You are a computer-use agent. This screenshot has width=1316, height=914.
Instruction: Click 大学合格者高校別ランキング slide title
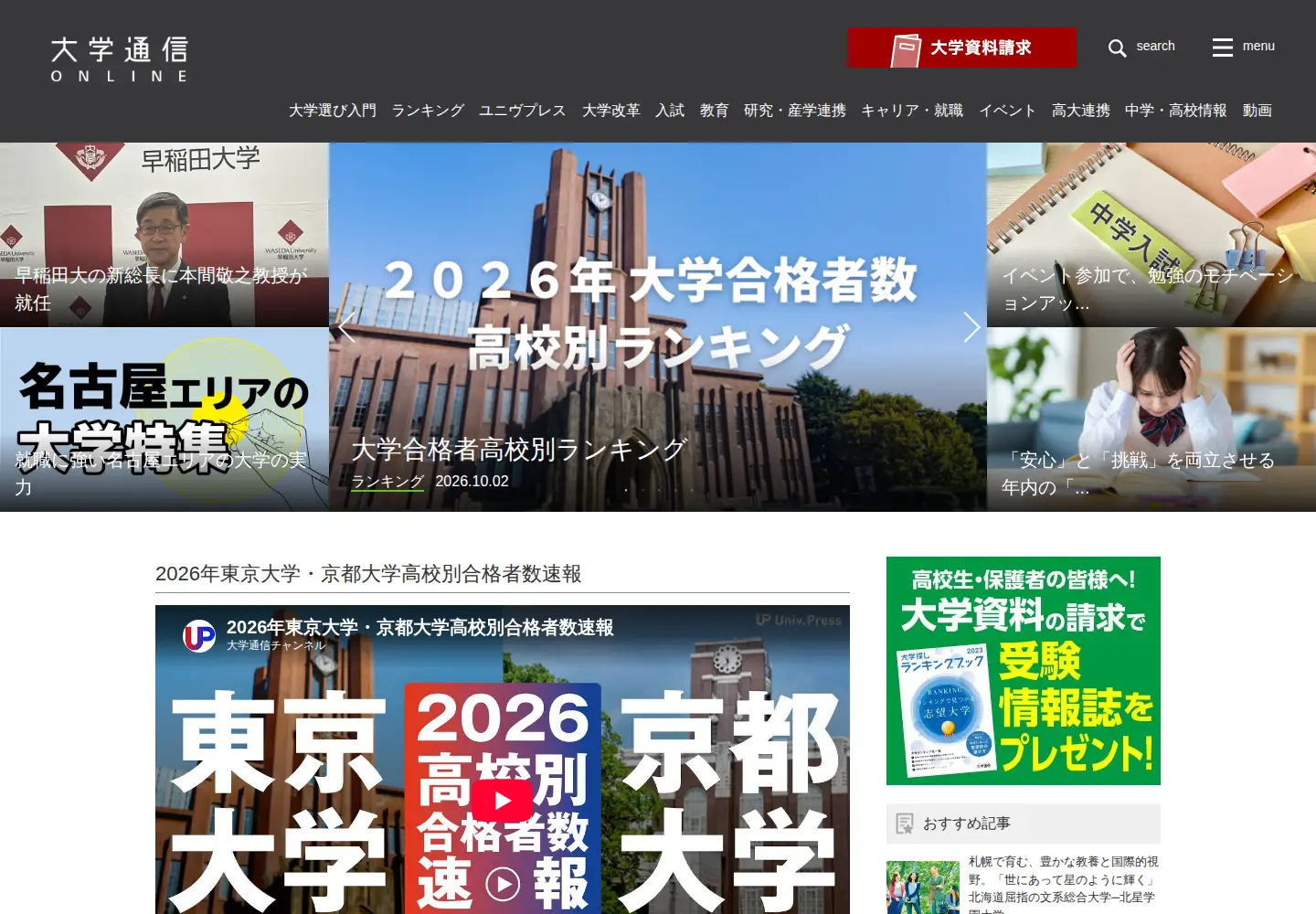tap(519, 450)
